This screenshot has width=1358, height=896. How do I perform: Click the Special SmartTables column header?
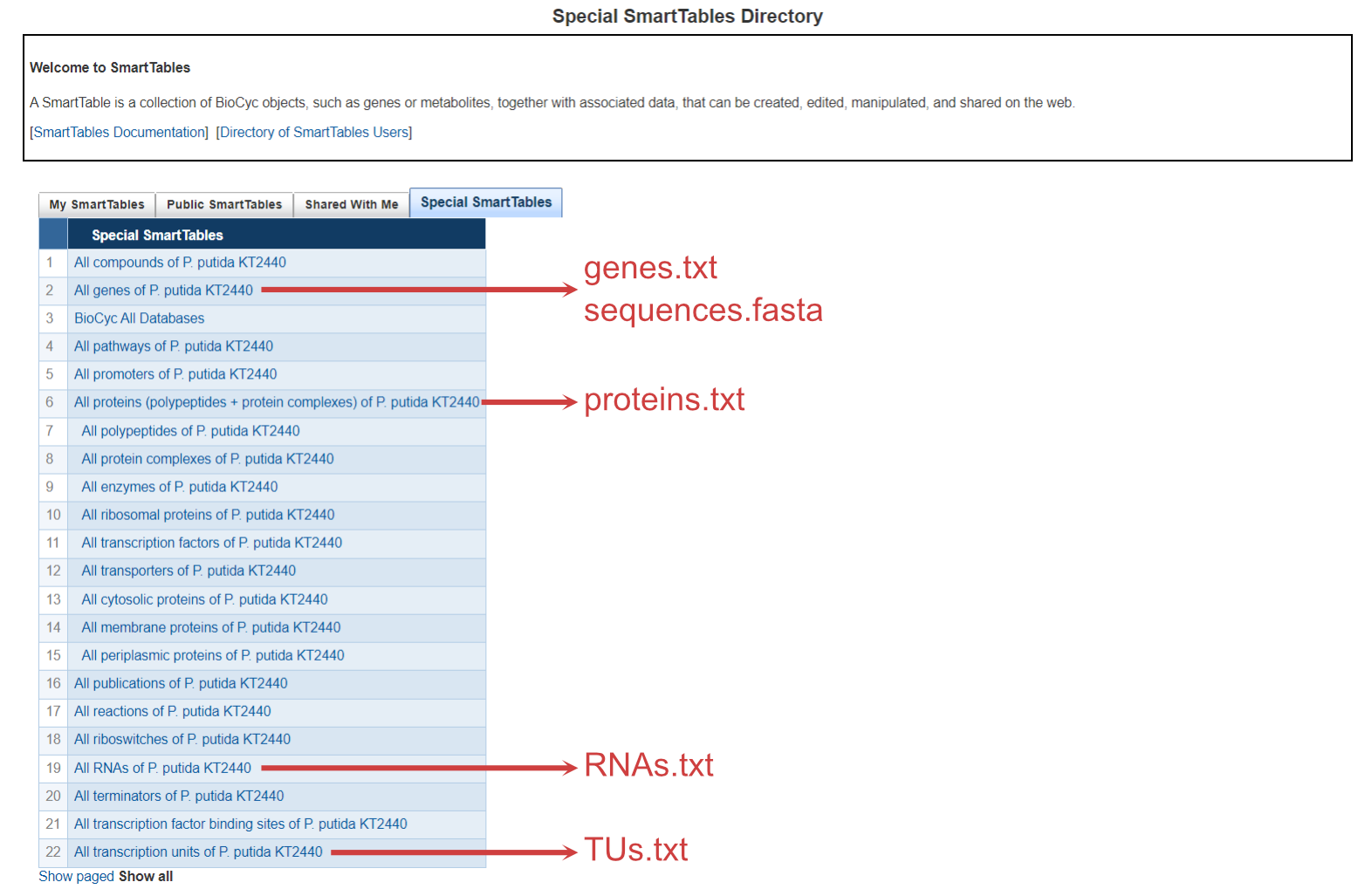157,235
